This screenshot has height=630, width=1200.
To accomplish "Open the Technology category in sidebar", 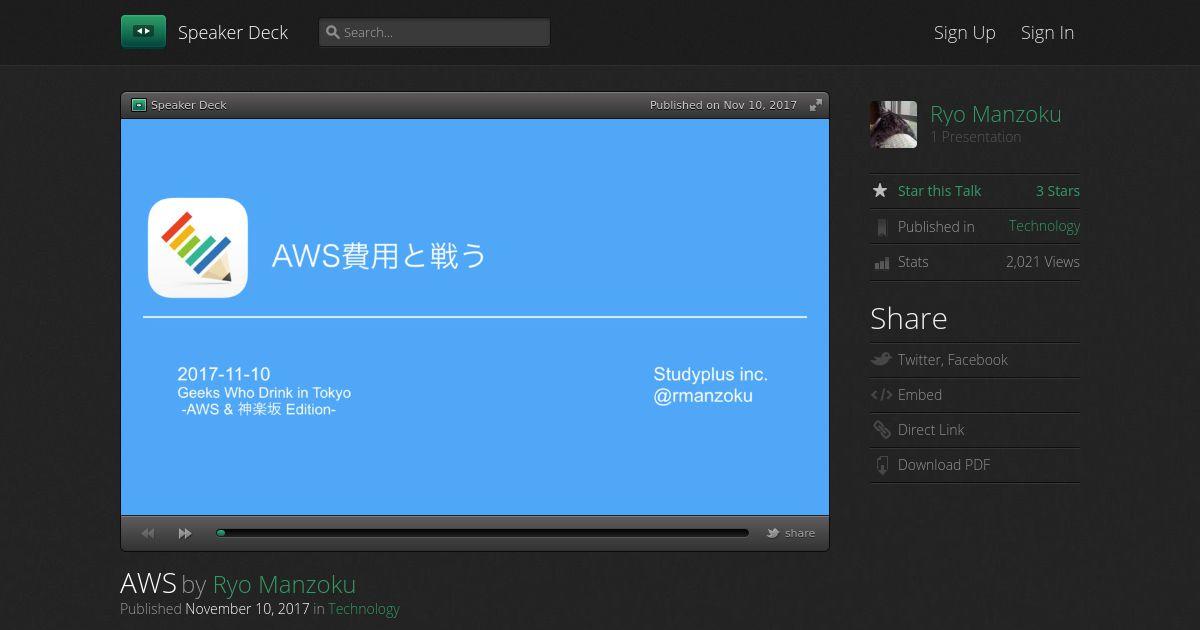I will [x=1044, y=226].
